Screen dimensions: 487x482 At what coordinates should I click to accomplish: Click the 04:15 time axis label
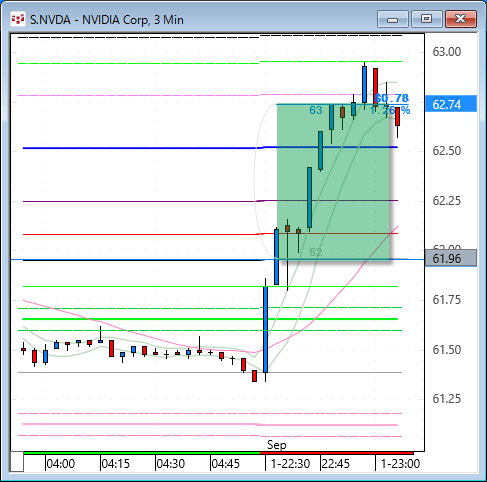tap(116, 464)
